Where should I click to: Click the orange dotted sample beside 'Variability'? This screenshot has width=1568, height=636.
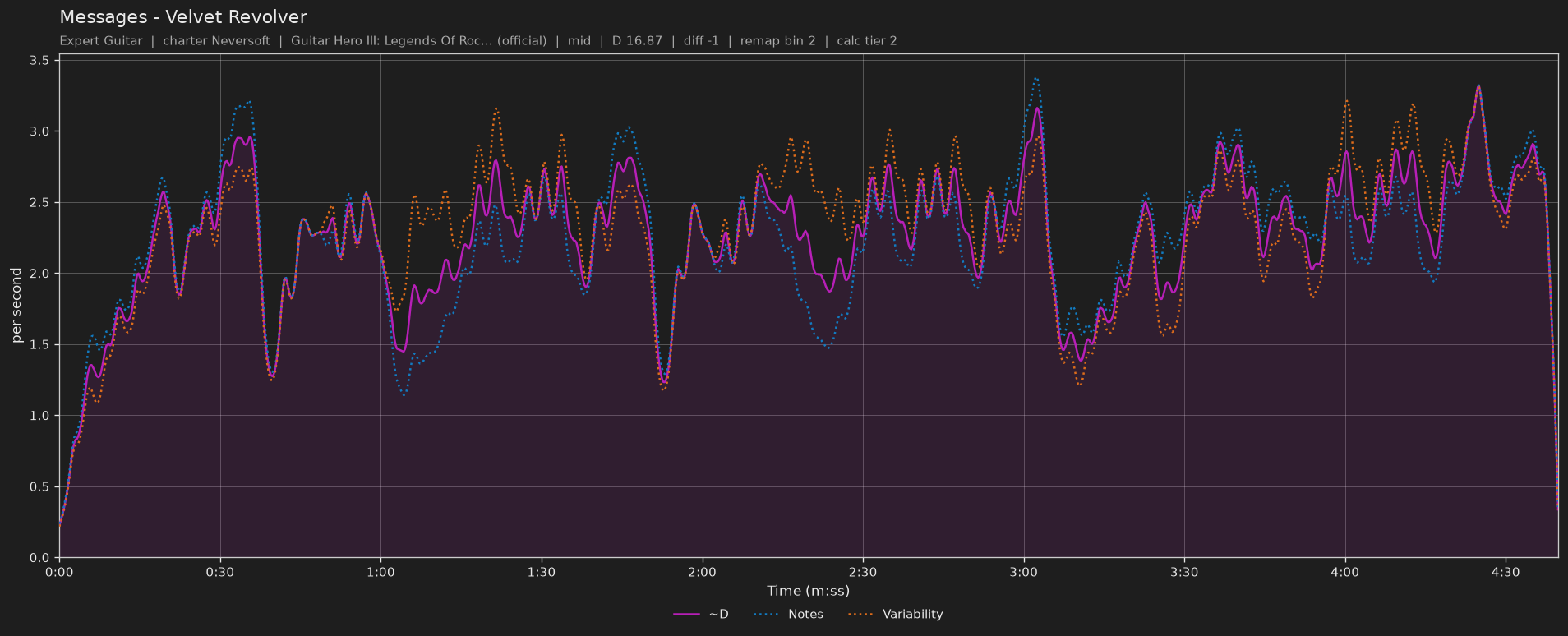860,615
